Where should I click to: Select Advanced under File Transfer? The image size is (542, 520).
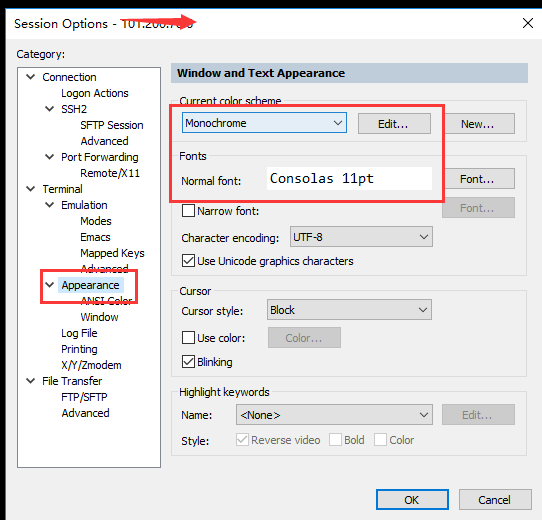[85, 413]
